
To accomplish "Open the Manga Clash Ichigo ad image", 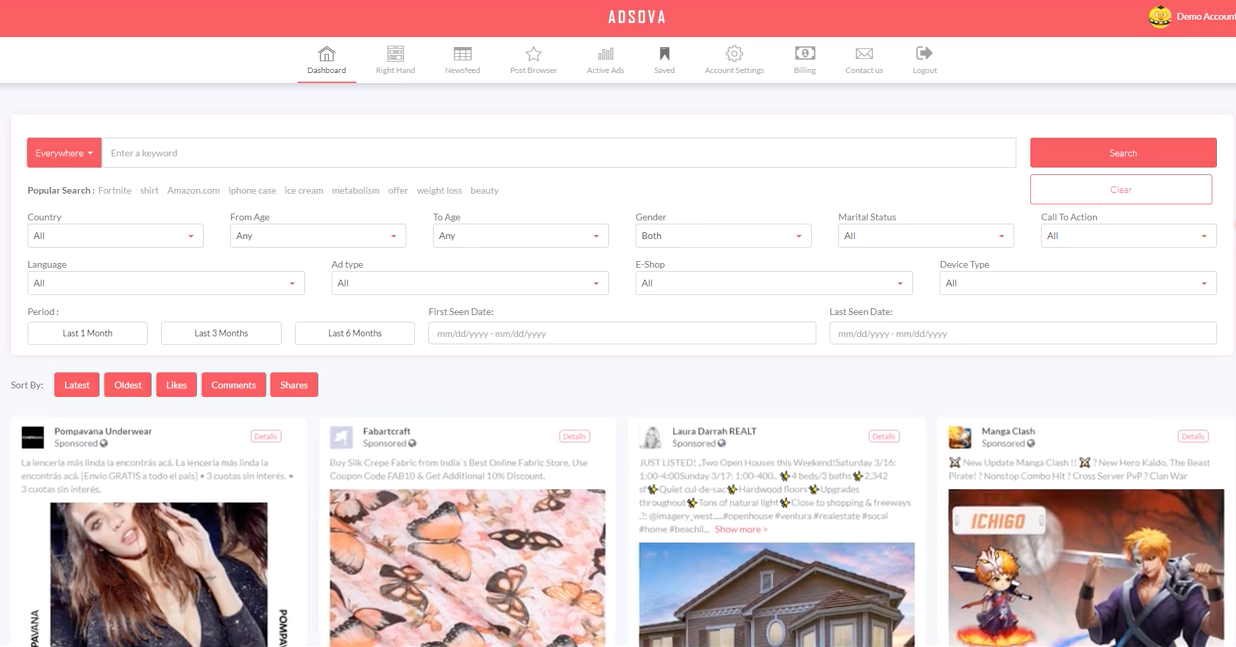I will click(1086, 568).
